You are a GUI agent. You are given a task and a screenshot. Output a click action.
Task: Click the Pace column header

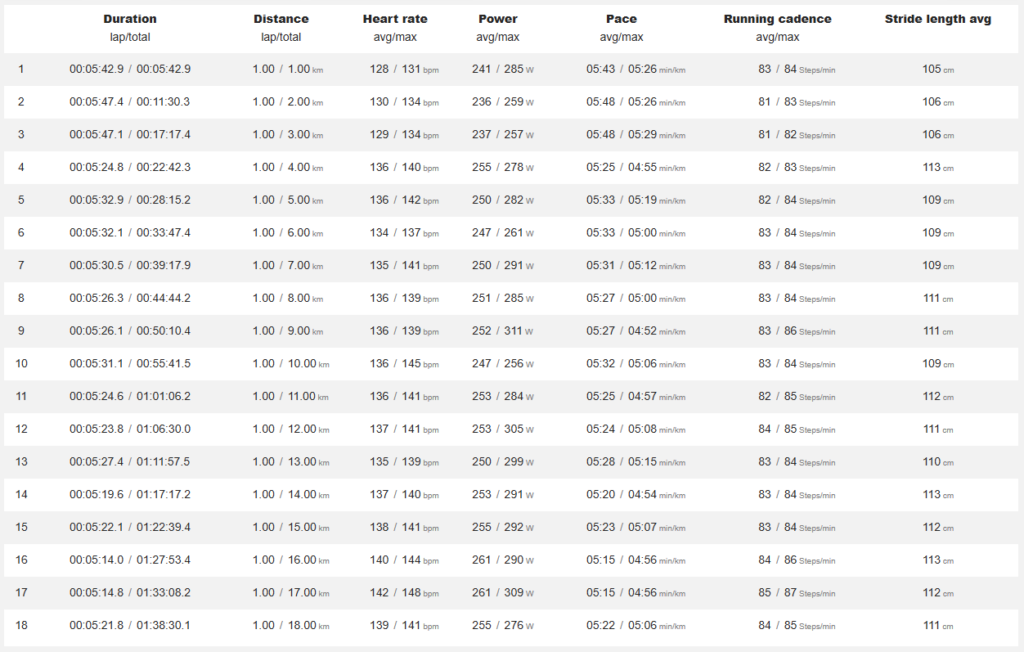click(x=621, y=19)
